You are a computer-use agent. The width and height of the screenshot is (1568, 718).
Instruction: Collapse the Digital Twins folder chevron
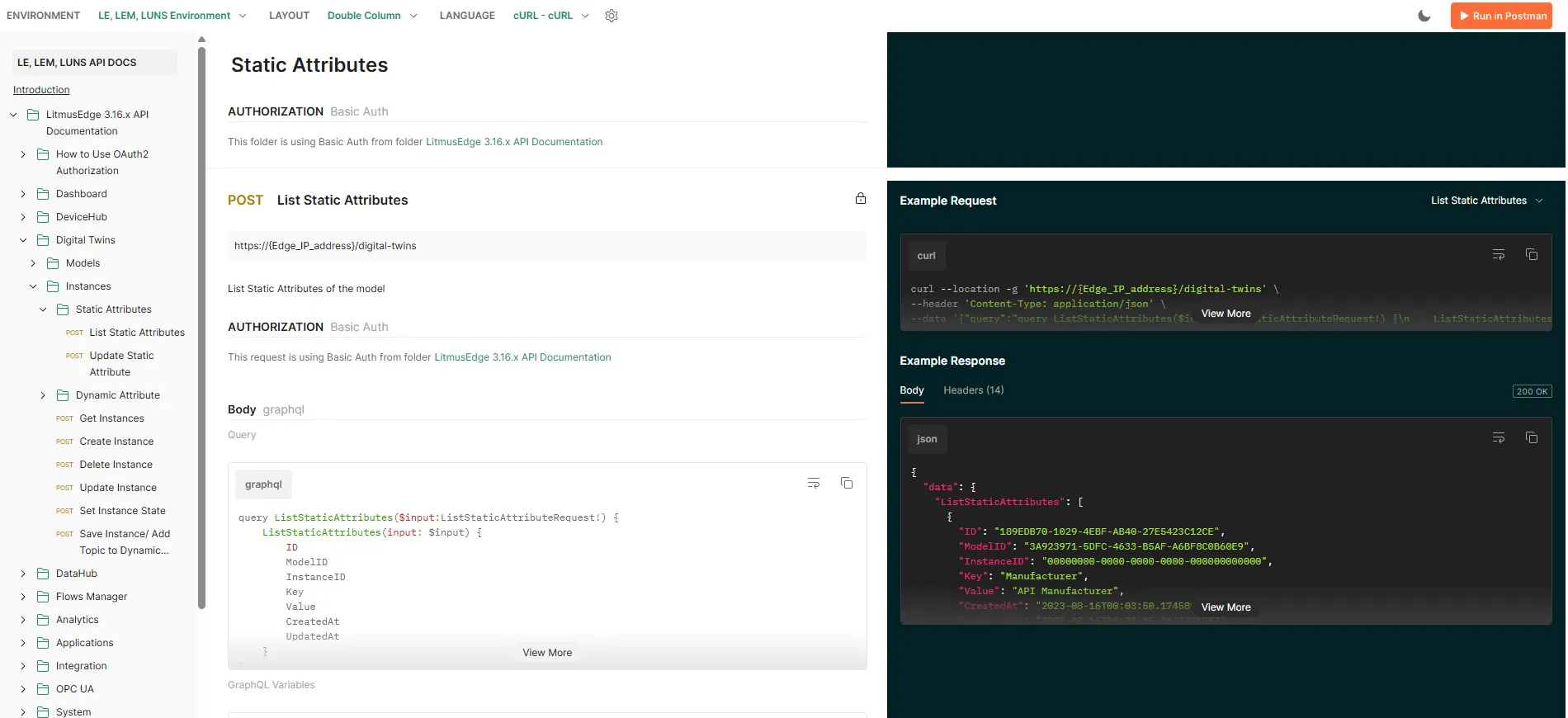(x=23, y=240)
